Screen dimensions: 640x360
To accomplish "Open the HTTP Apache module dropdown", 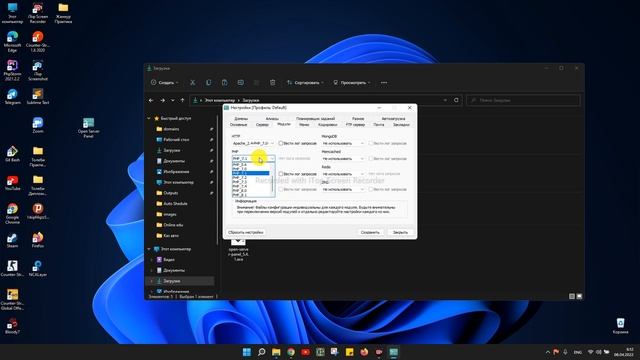I will (253, 143).
